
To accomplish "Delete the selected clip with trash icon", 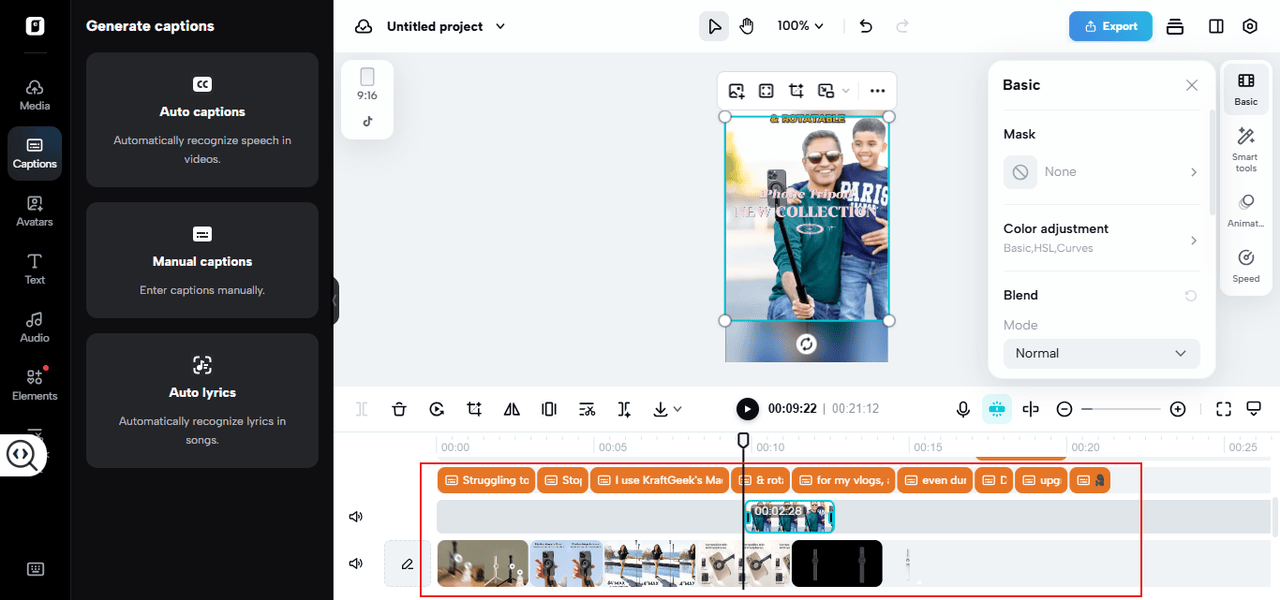I will [399, 409].
